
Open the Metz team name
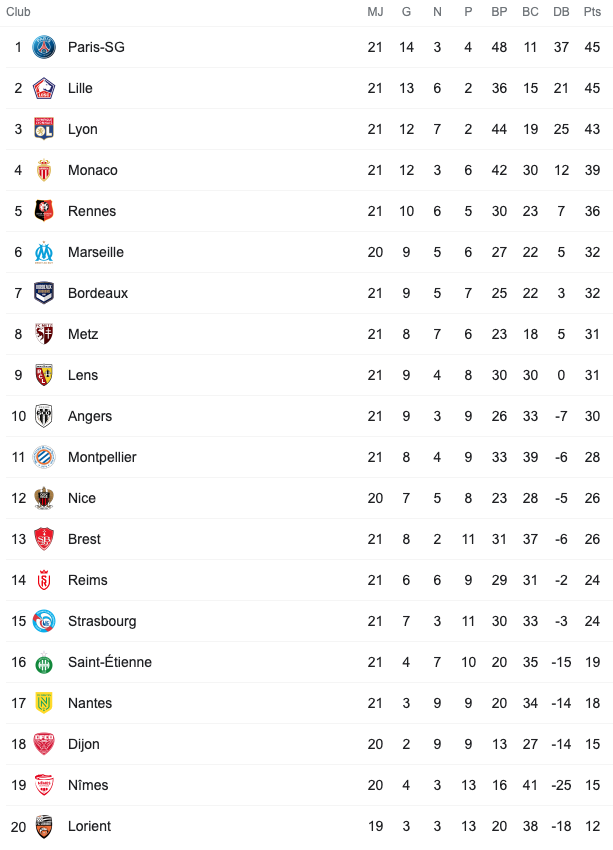(x=83, y=334)
